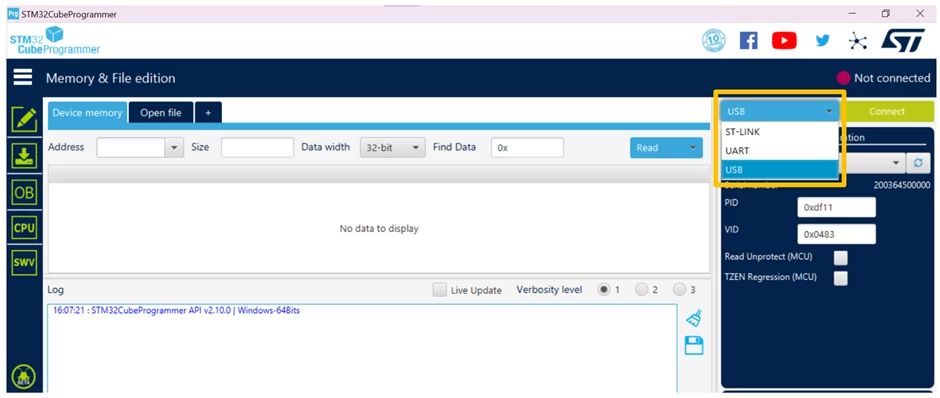Open the ST Twitter page icon
The width and height of the screenshot is (940, 398).
822,41
